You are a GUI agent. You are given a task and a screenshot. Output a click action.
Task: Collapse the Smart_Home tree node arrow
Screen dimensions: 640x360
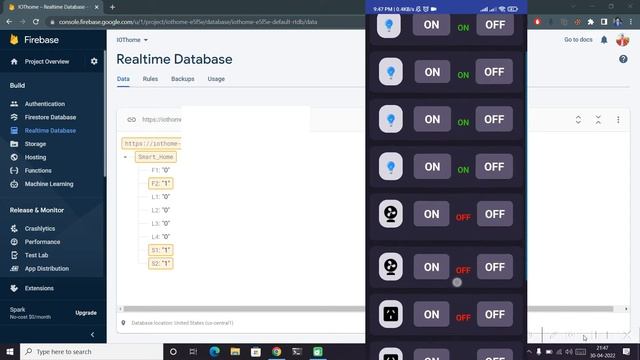point(125,157)
